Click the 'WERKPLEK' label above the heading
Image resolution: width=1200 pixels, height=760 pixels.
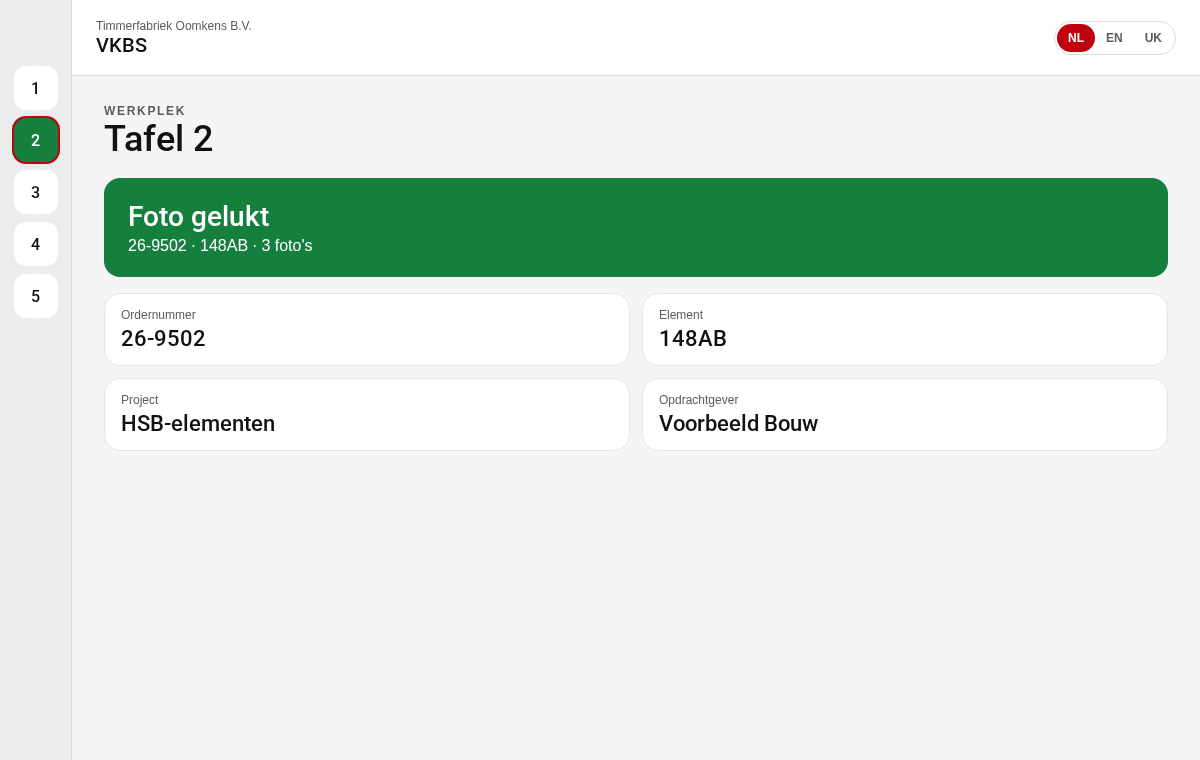[x=145, y=111]
